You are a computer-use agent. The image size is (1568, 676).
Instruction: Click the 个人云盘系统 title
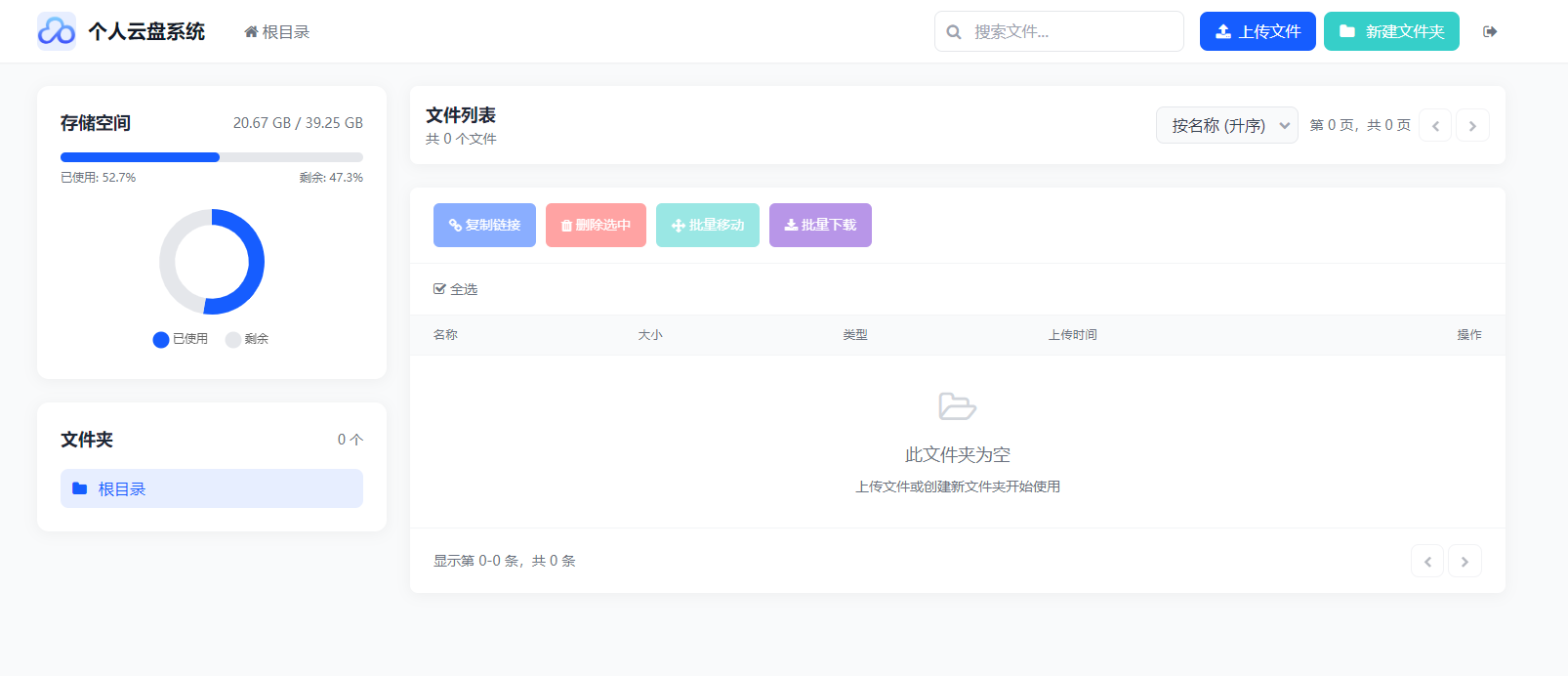pos(146,31)
